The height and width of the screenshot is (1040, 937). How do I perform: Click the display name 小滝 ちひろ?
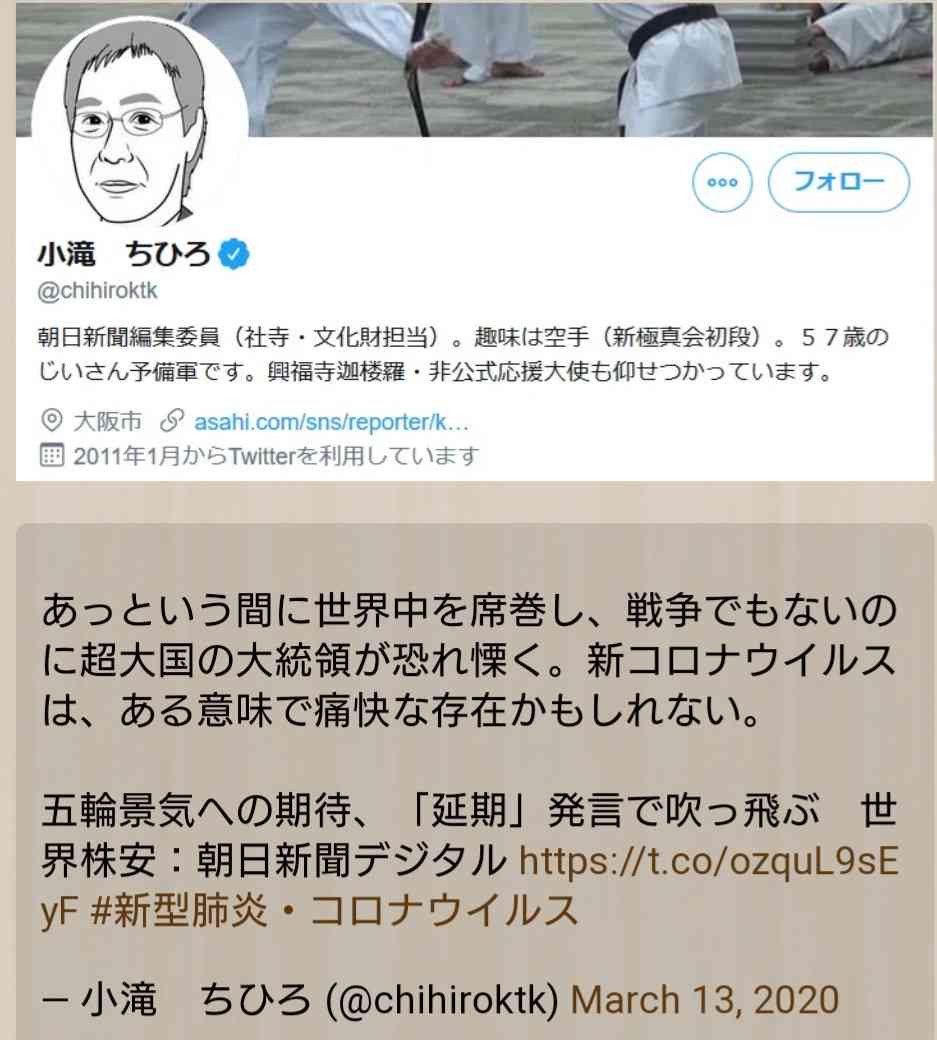(x=124, y=254)
